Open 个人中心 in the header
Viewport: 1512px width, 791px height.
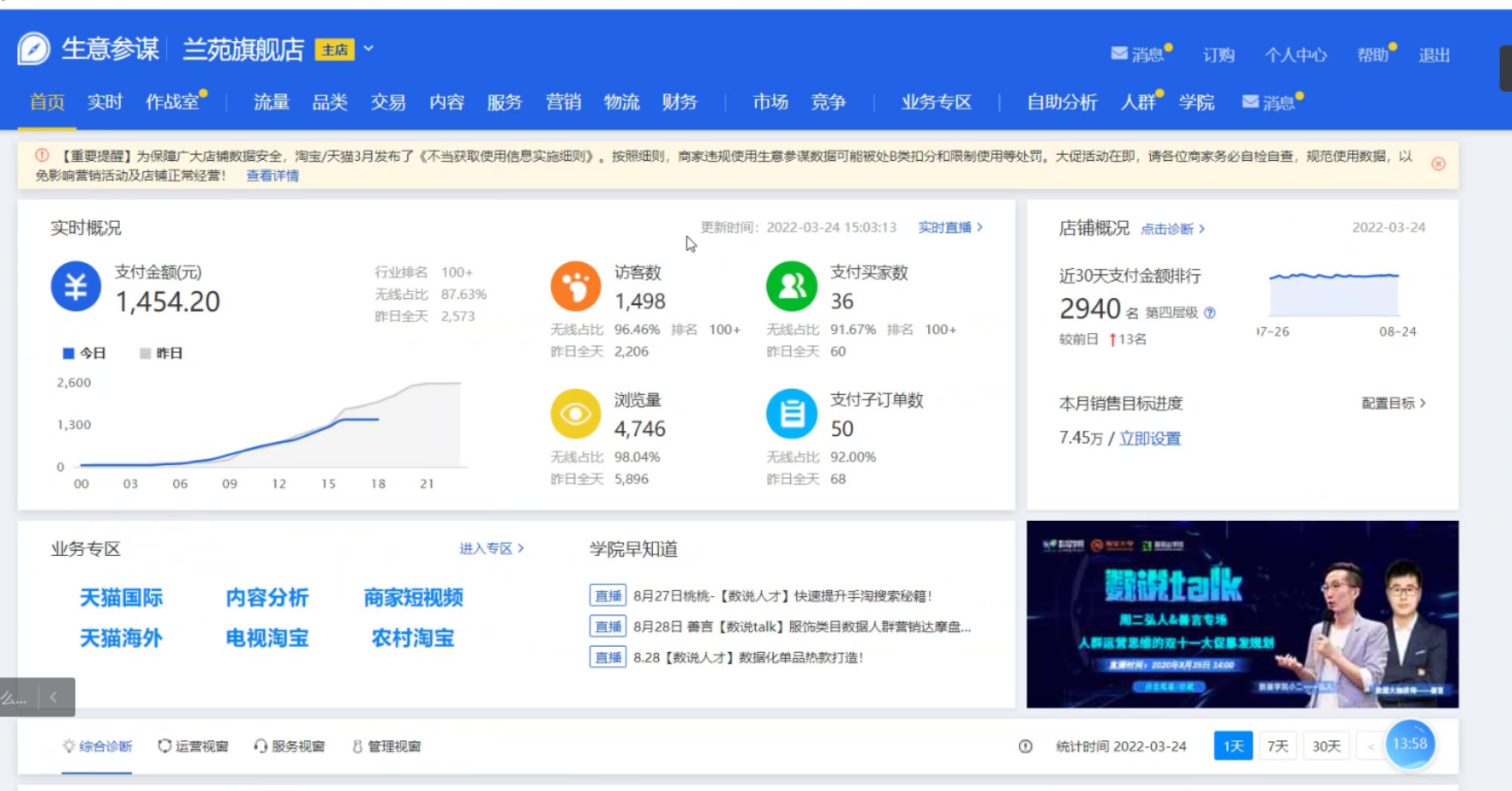(x=1295, y=55)
